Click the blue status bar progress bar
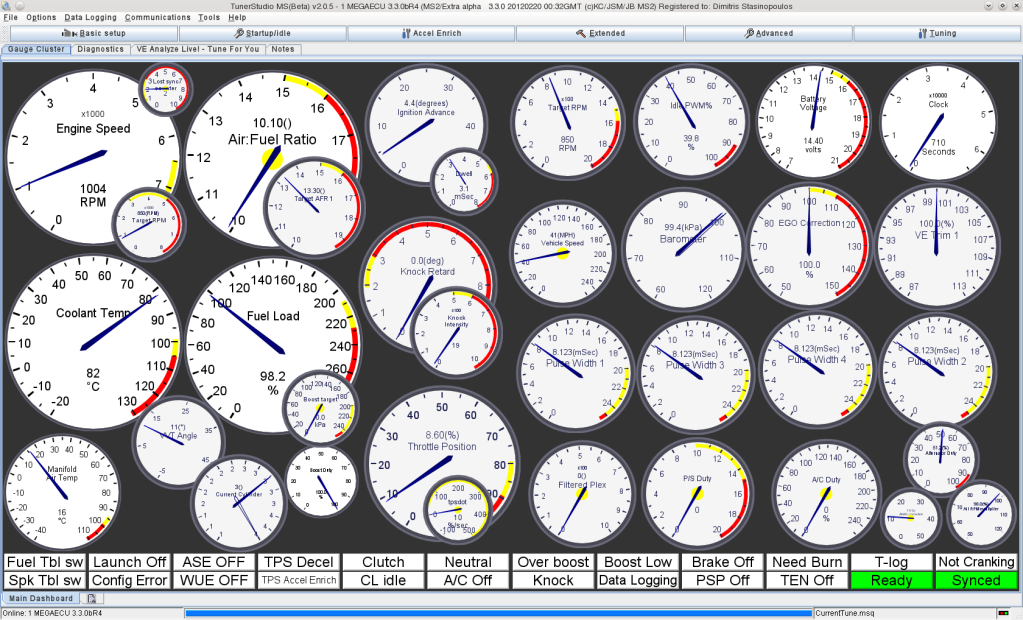Viewport: 1023px width, 620px height. pyautogui.click(x=498, y=613)
